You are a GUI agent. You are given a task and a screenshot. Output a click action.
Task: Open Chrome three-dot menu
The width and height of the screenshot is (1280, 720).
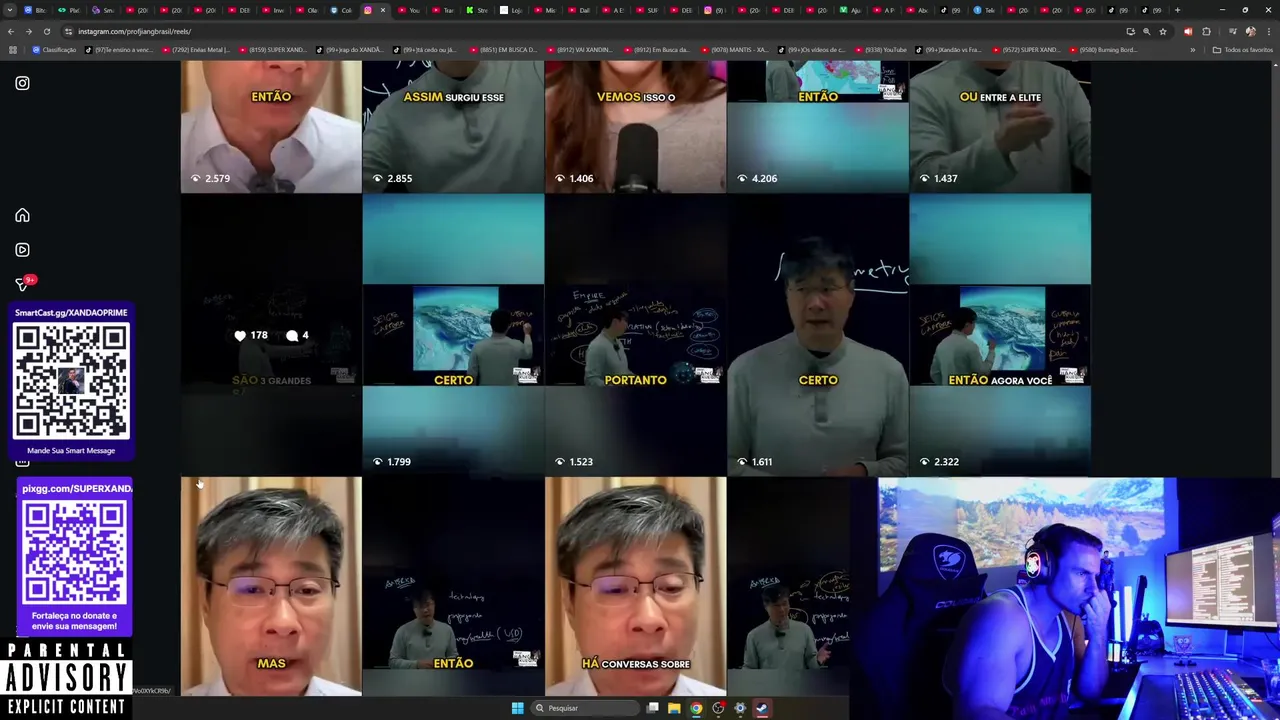point(1267,31)
